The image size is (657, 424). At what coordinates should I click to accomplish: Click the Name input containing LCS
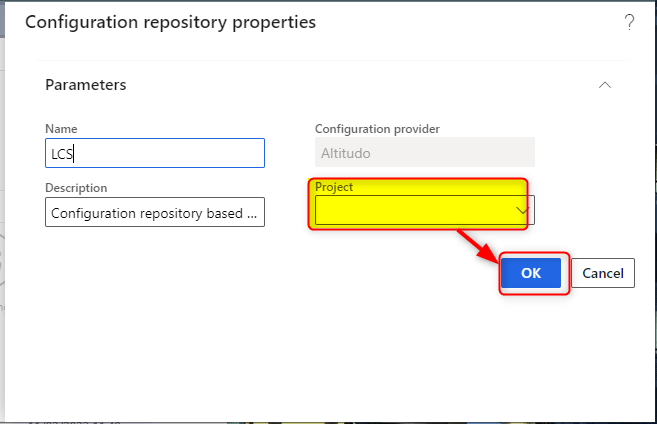[x=155, y=153]
